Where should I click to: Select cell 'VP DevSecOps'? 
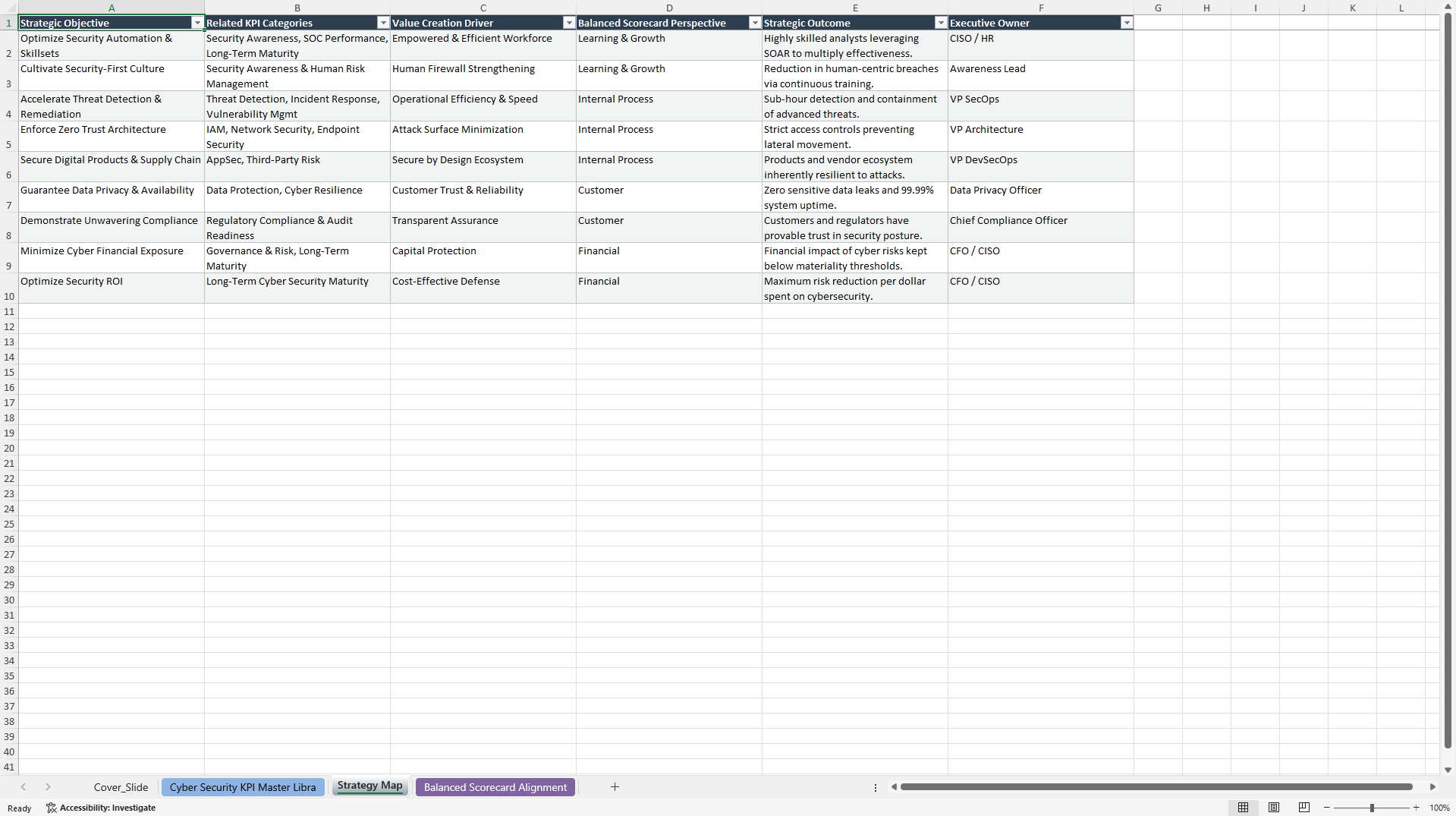(1041, 167)
